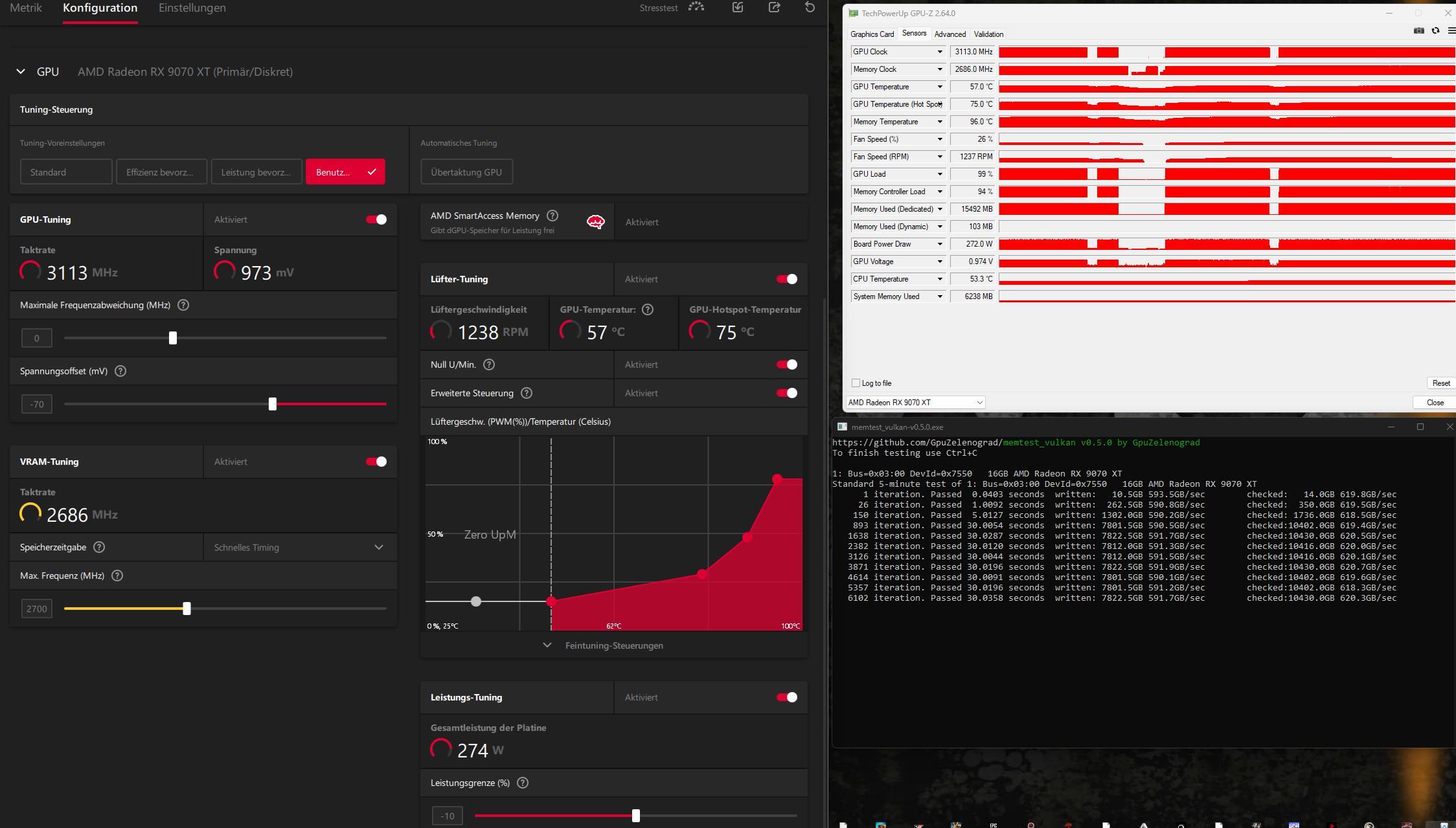Open GPU Load sensor dropdown arrow
Screen dimensions: 1456x828
click(x=940, y=174)
